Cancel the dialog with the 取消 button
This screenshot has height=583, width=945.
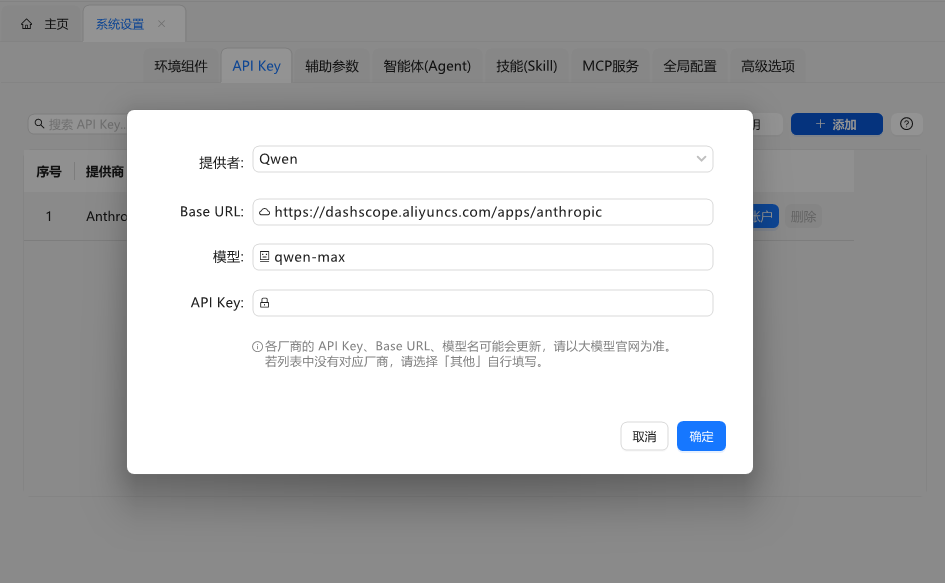(644, 436)
